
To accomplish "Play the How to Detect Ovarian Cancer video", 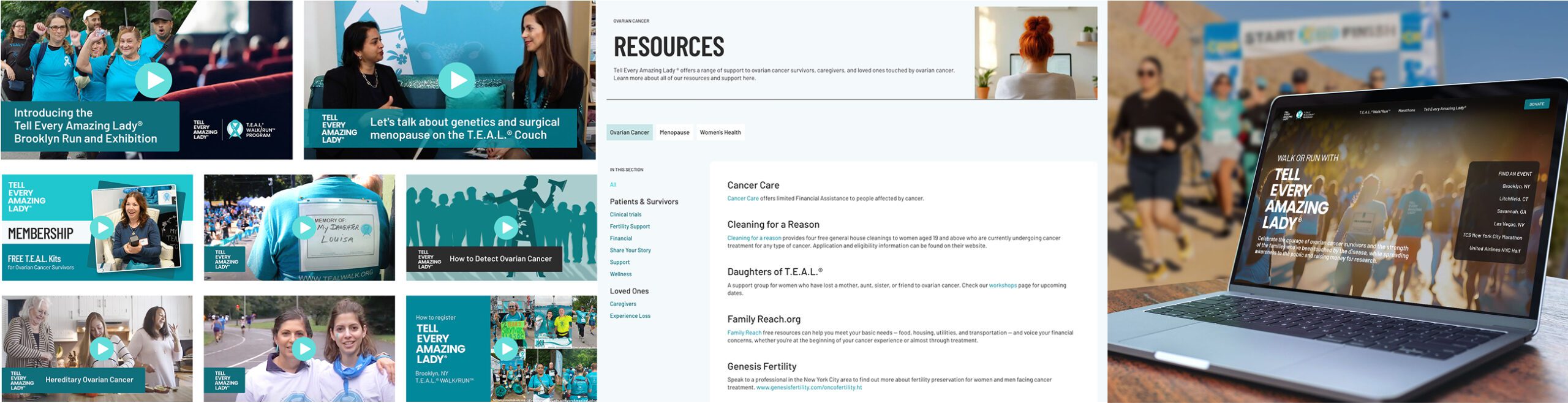I will click(506, 228).
